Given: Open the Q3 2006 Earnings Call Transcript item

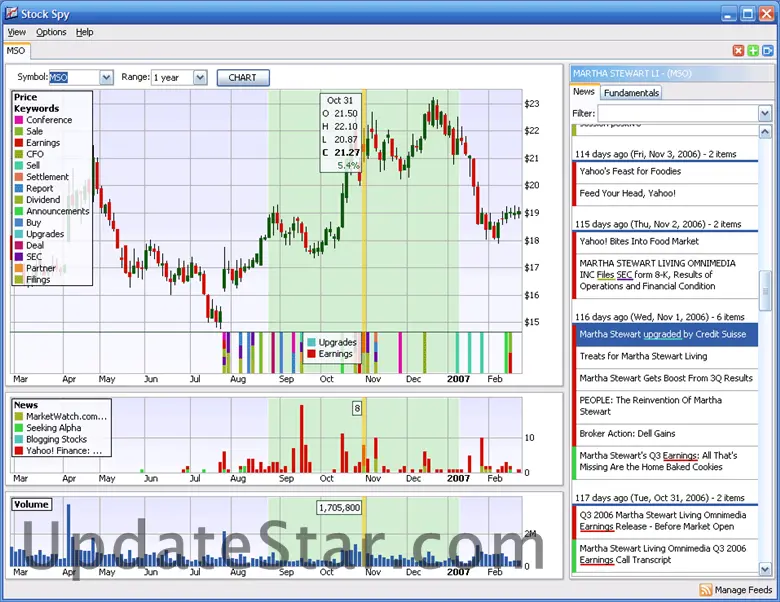Looking at the screenshot, I should (x=665, y=555).
